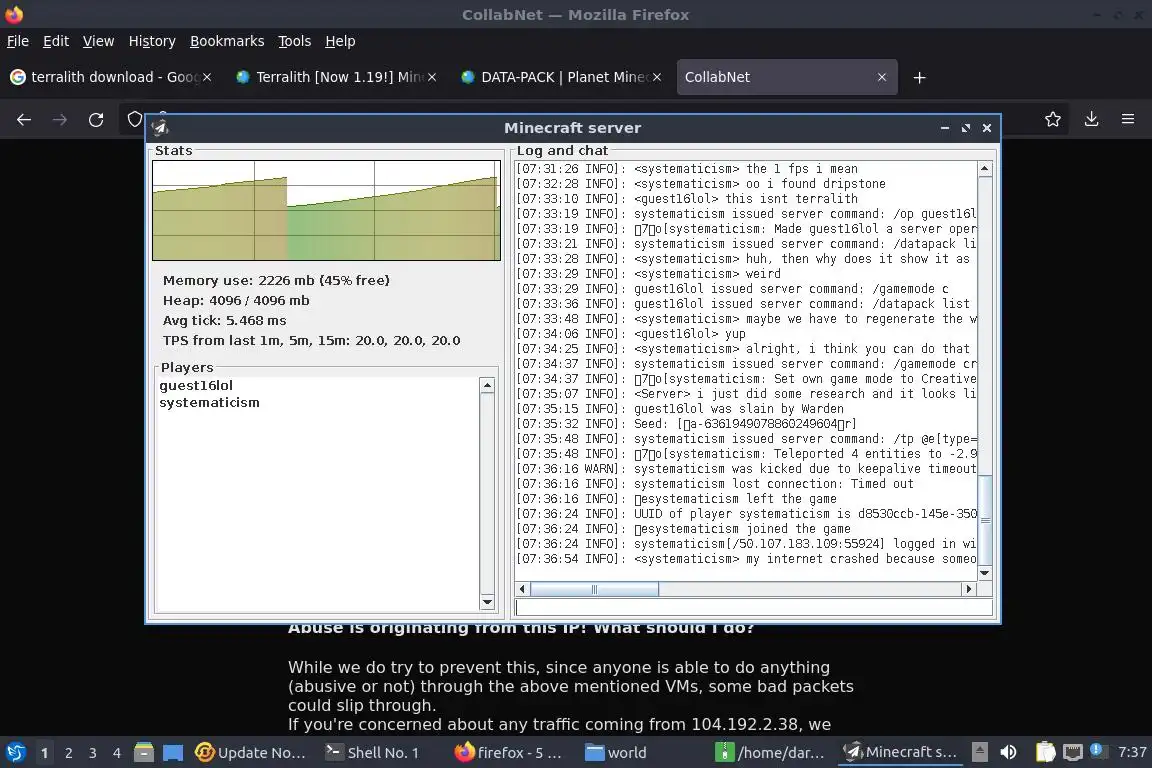Viewport: 1152px width, 768px height.
Task: Click the server command input field
Action: click(x=754, y=608)
